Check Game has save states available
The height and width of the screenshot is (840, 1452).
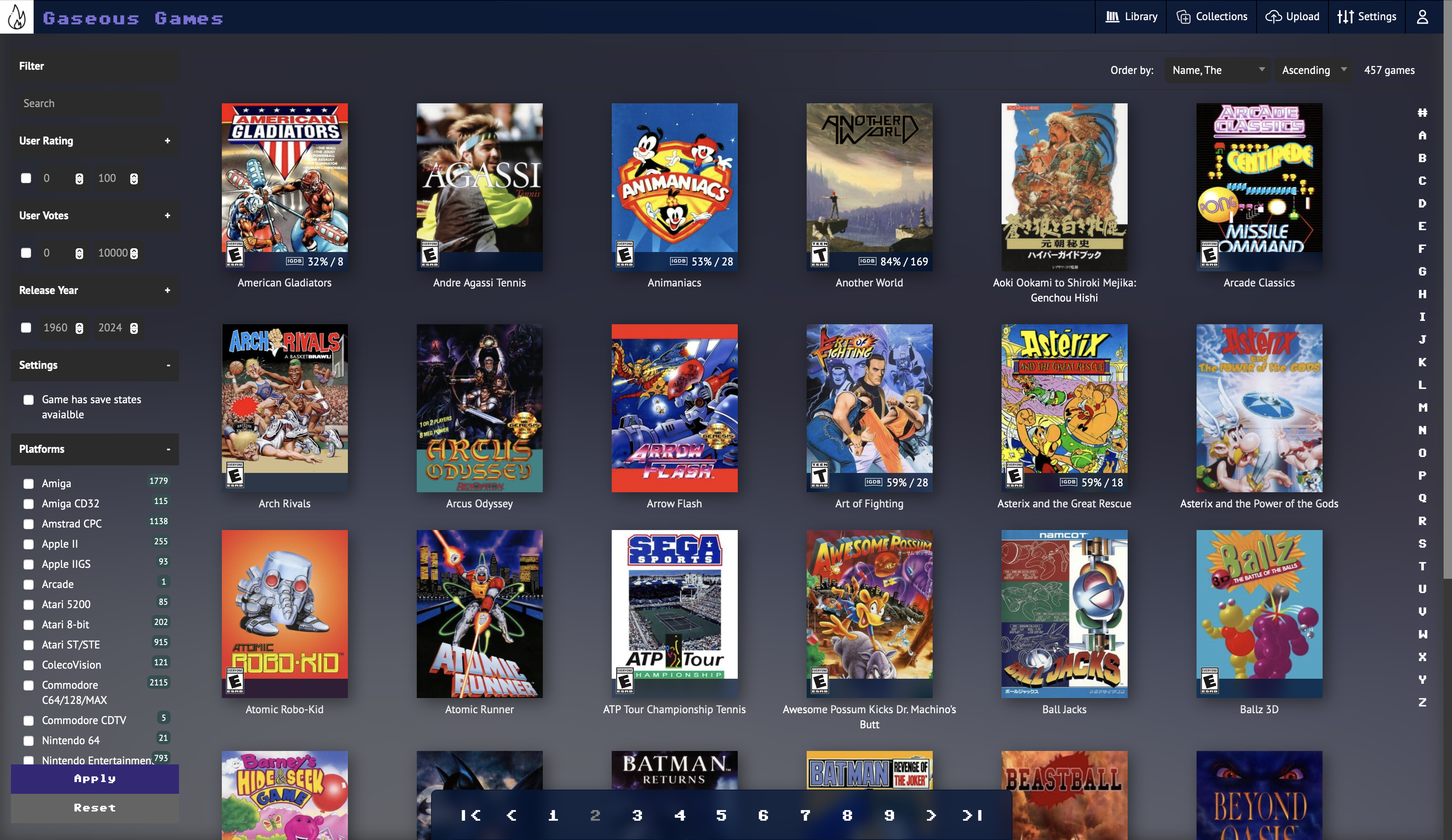click(x=28, y=400)
